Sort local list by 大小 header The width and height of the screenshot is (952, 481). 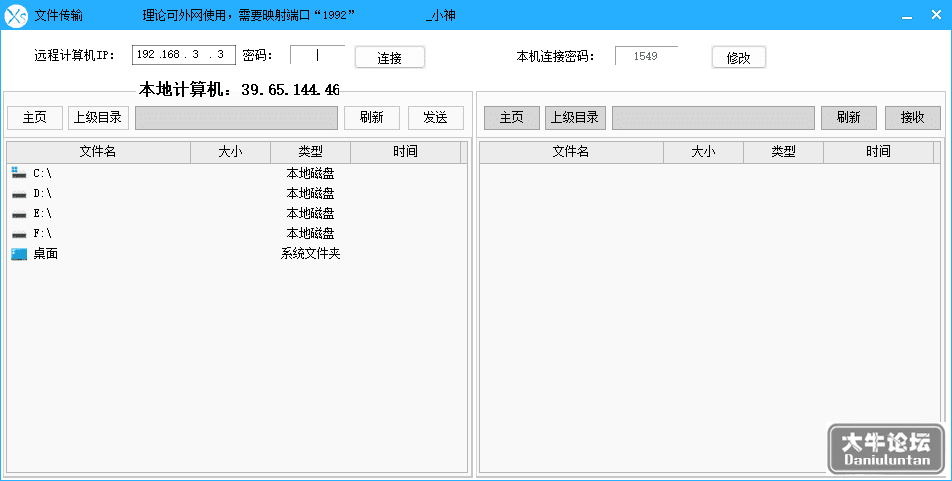pyautogui.click(x=231, y=152)
